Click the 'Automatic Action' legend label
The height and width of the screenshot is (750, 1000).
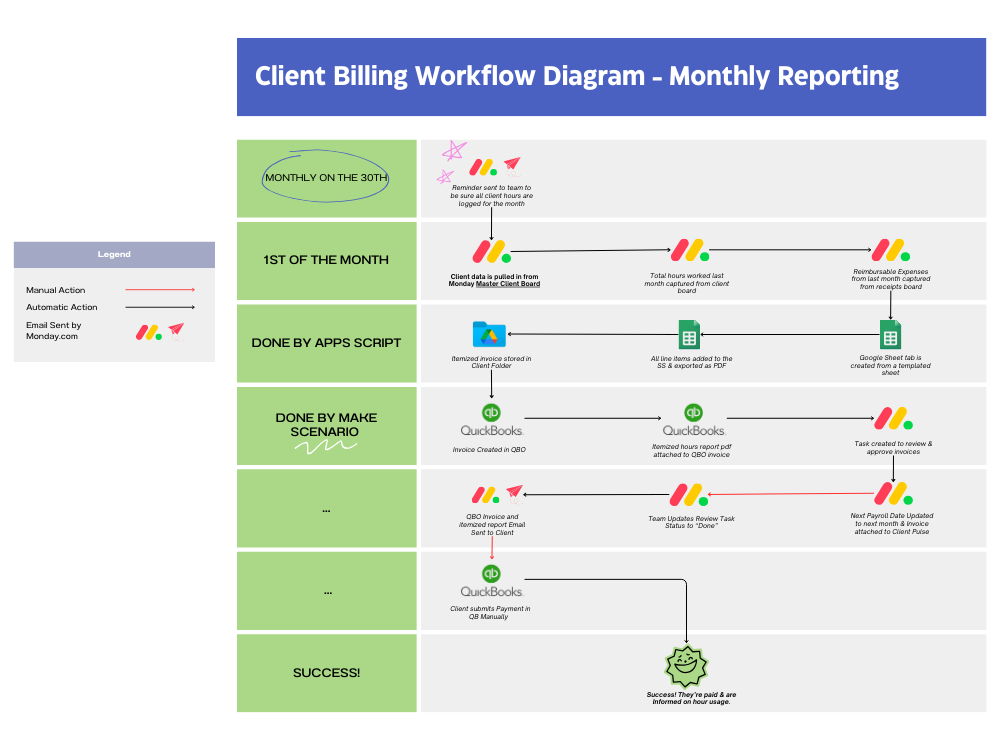[x=62, y=307]
